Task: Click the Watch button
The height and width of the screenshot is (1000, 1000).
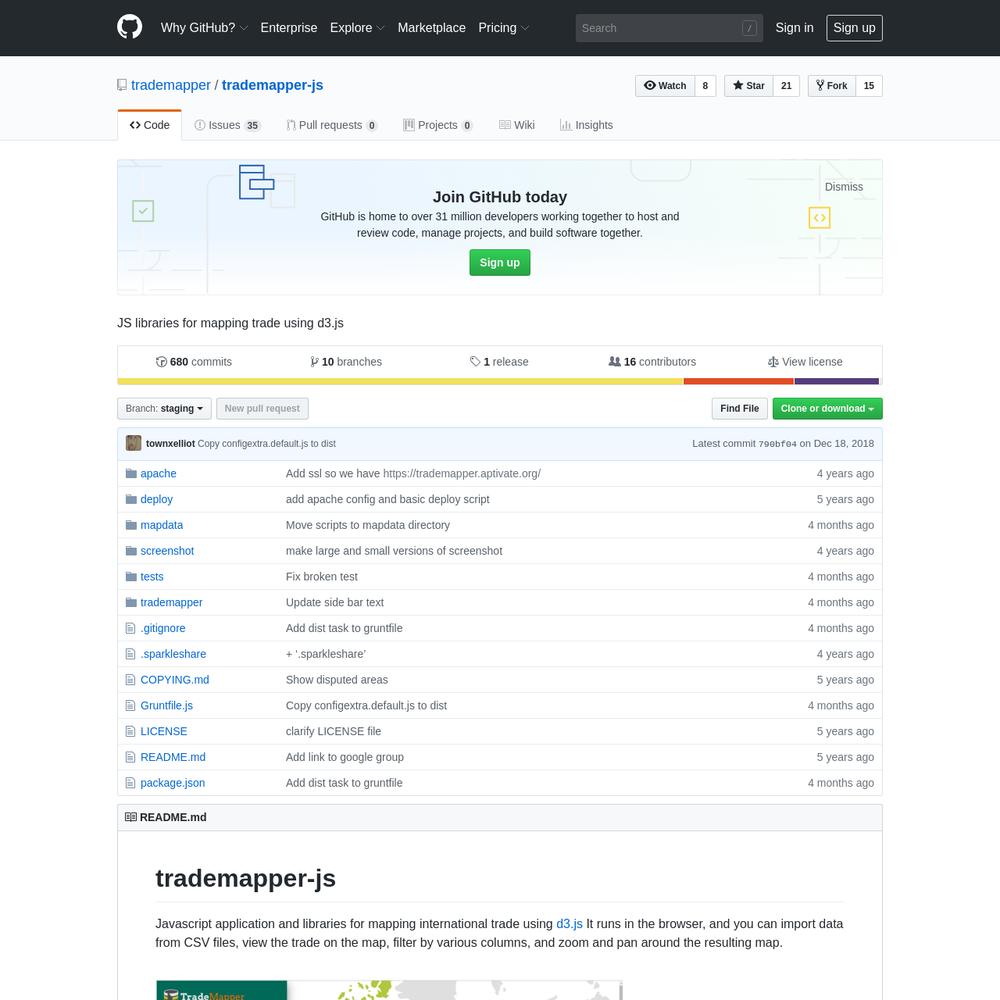Action: click(665, 85)
